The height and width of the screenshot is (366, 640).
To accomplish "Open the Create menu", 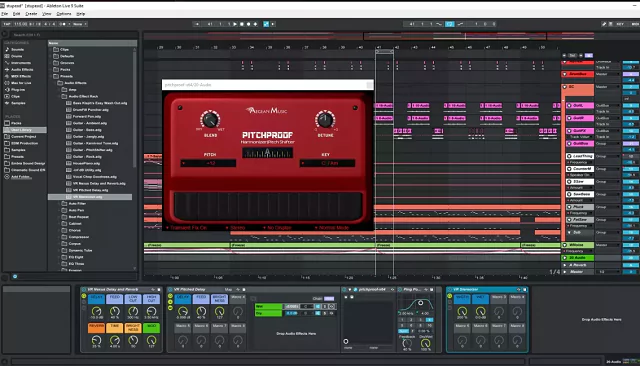I will 31,13.
